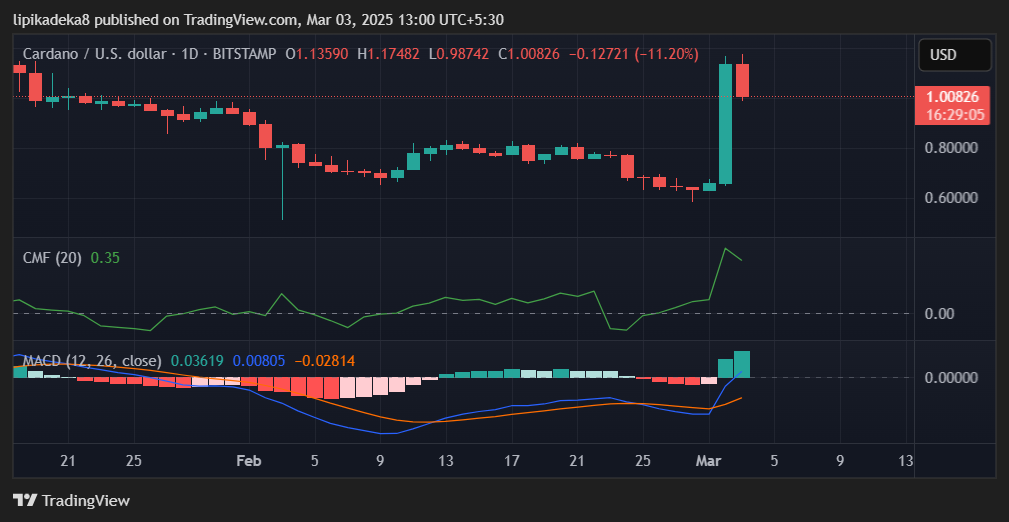
Task: Click the MACD (12, 26, close) indicator label
Action: click(92, 361)
